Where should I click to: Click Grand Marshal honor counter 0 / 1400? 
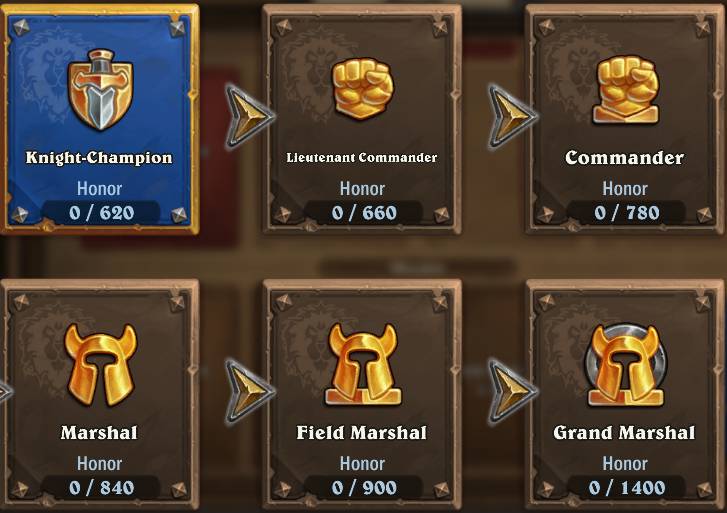(x=627, y=487)
